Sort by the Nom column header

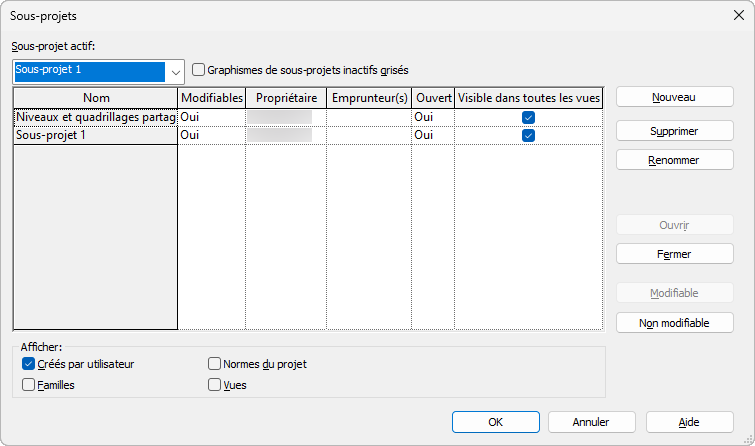(96, 98)
